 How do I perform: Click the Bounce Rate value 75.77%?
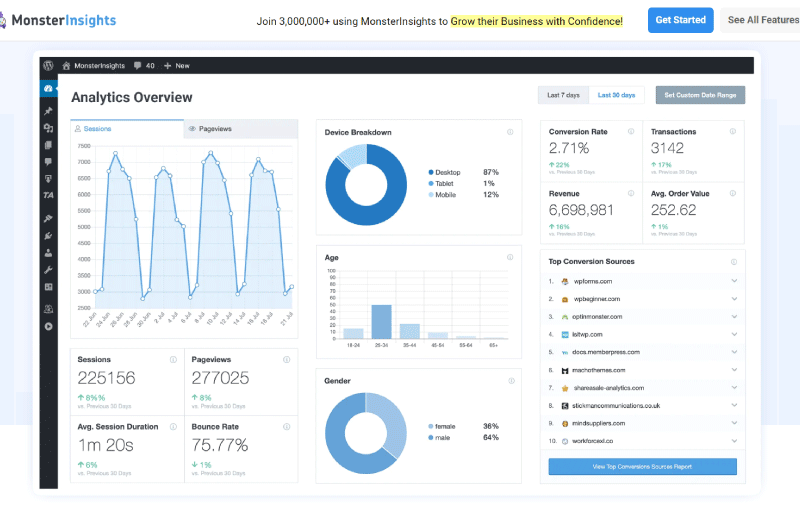tap(220, 445)
